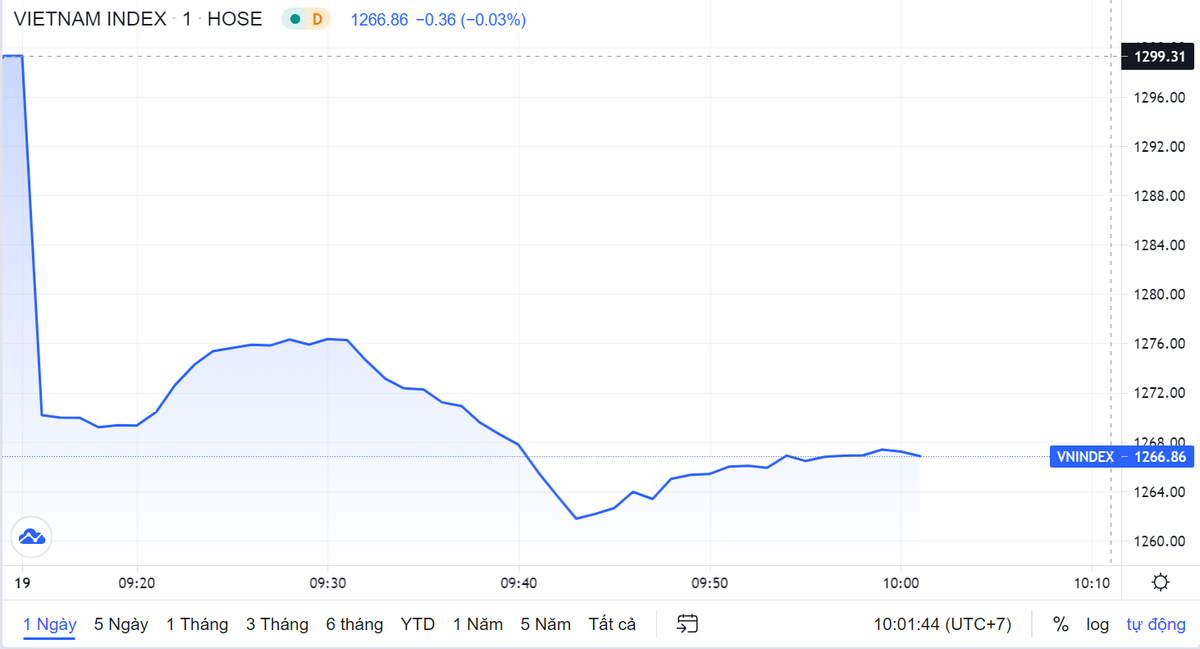Viewport: 1200px width, 649px height.
Task: Select the YTD range
Action: click(418, 624)
